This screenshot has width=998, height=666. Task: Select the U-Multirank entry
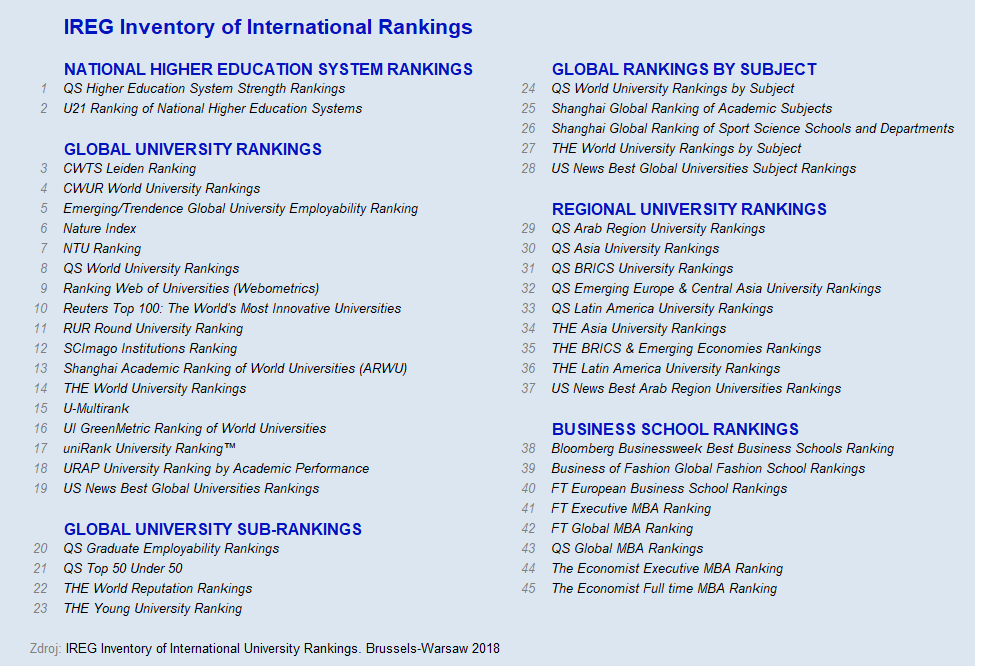coord(96,409)
